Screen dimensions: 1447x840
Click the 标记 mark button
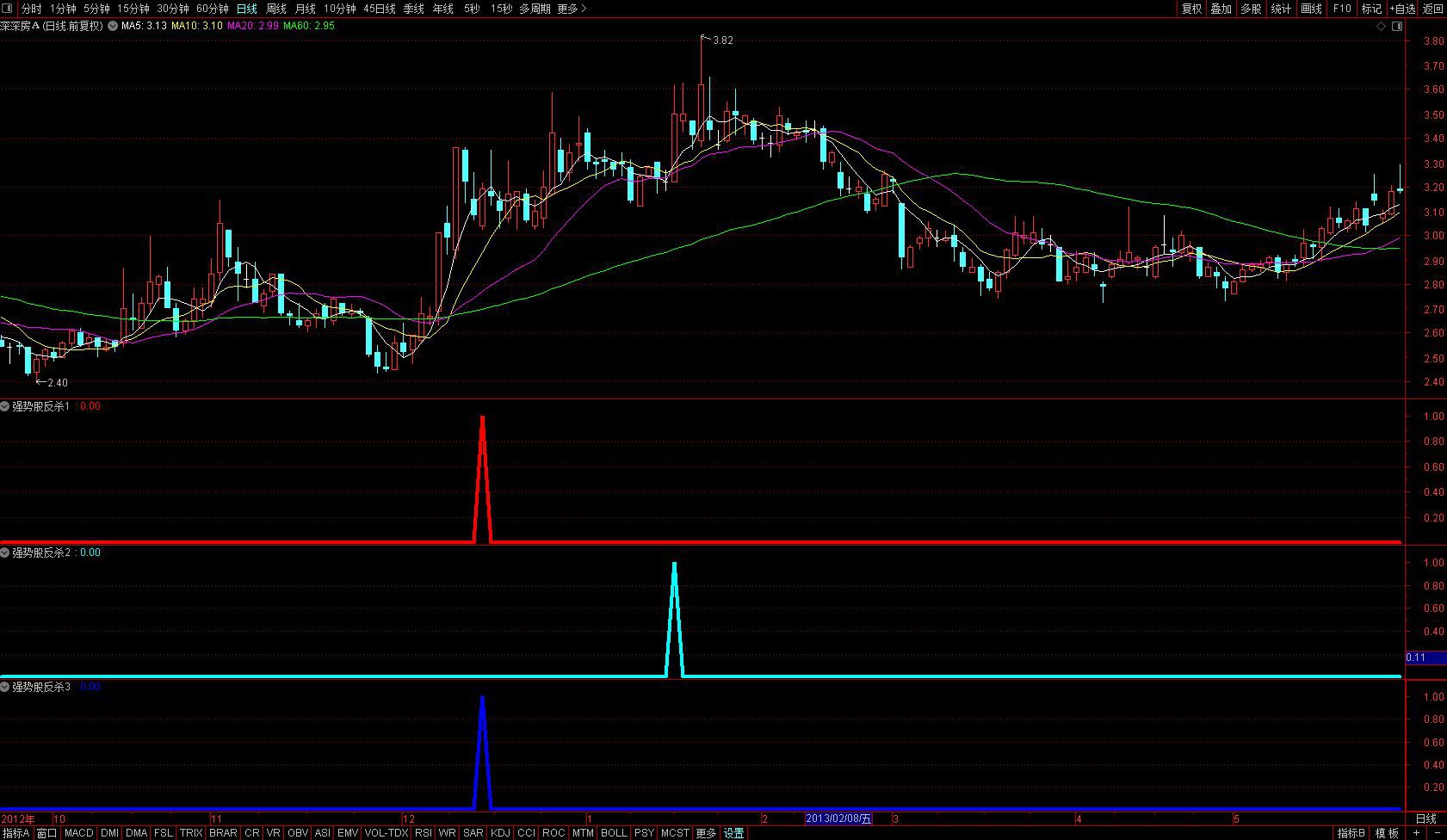click(1371, 9)
